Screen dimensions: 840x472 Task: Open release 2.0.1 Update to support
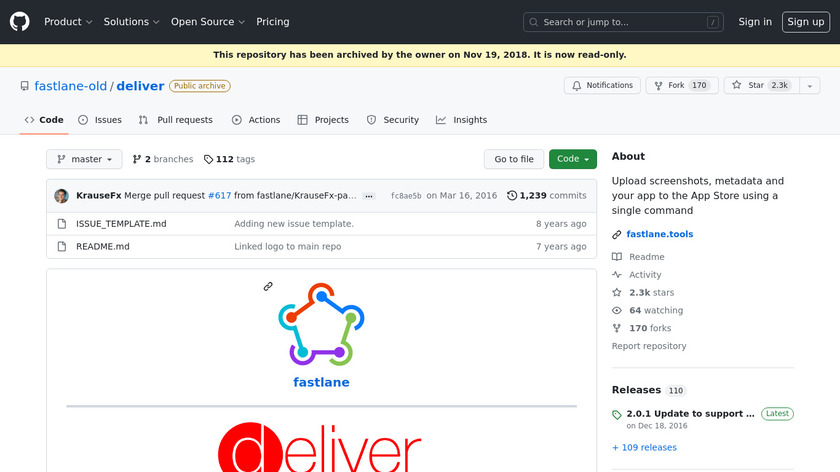[x=691, y=414]
